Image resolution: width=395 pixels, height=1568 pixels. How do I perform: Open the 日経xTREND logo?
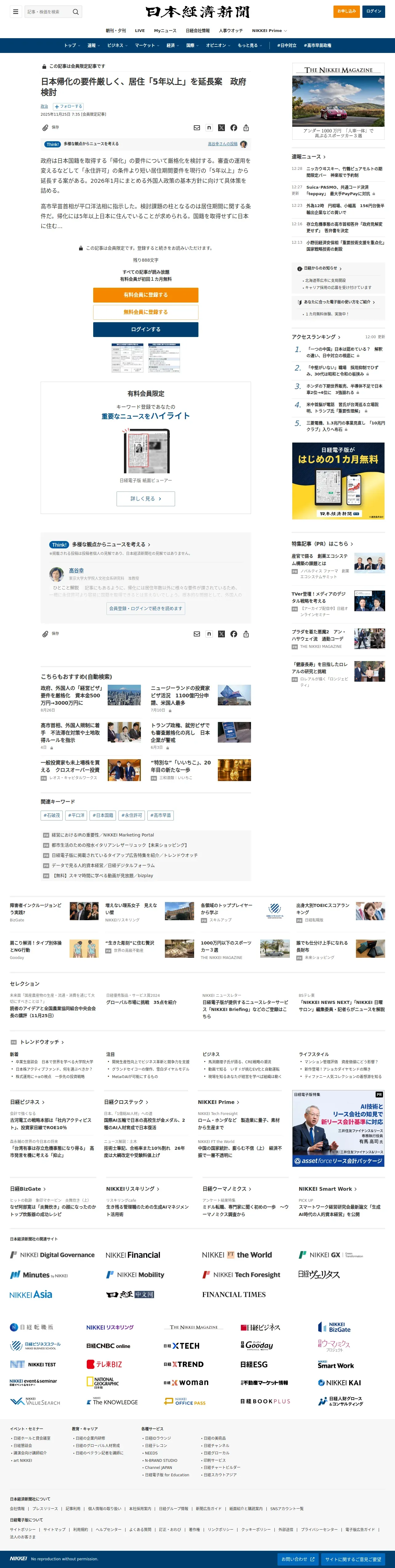(183, 1364)
